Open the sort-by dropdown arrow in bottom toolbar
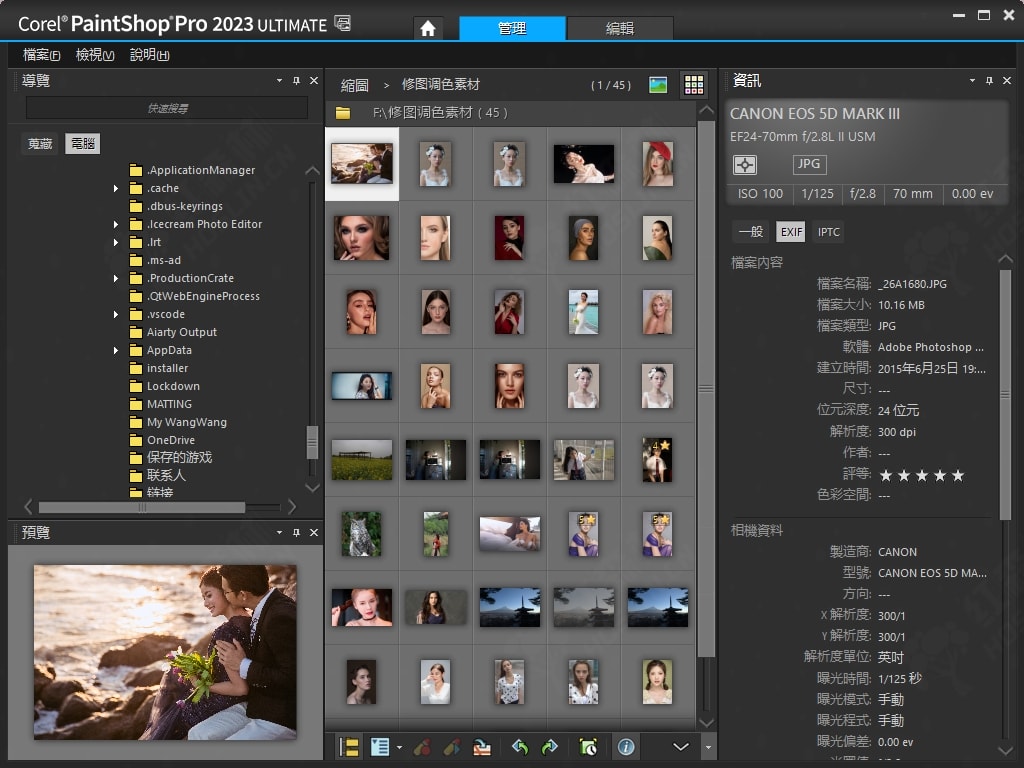The height and width of the screenshot is (768, 1024). point(399,747)
